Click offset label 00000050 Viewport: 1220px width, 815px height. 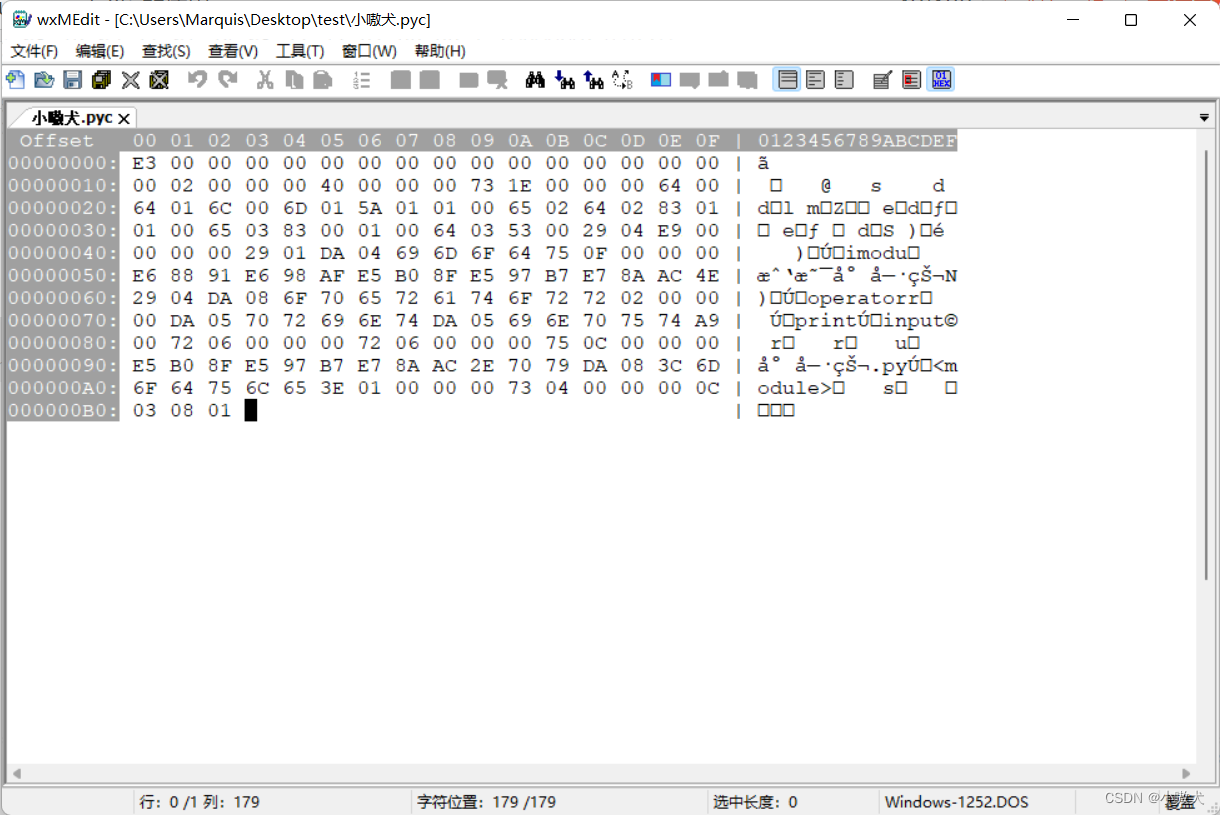pos(64,275)
